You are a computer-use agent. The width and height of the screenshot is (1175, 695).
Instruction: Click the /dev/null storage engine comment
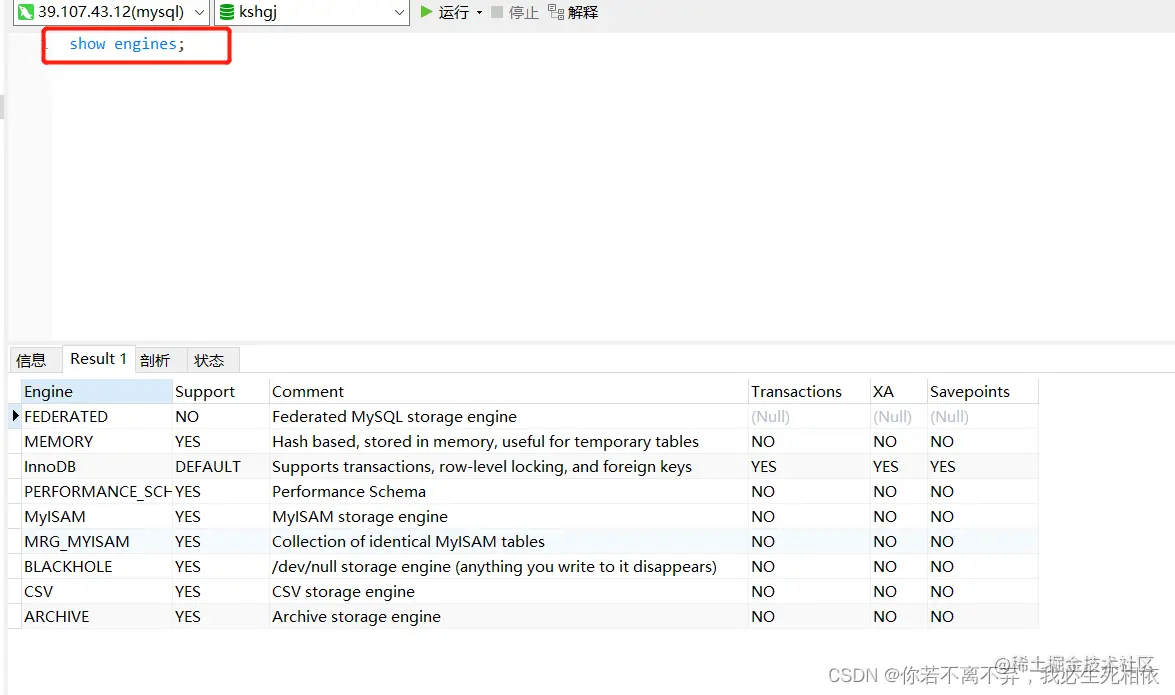click(x=509, y=567)
